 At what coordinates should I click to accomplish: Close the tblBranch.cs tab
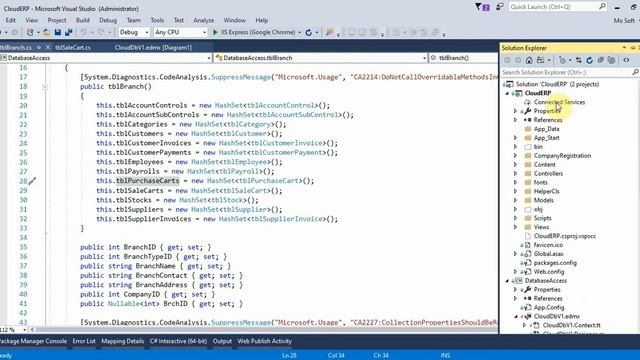[x=48, y=47]
